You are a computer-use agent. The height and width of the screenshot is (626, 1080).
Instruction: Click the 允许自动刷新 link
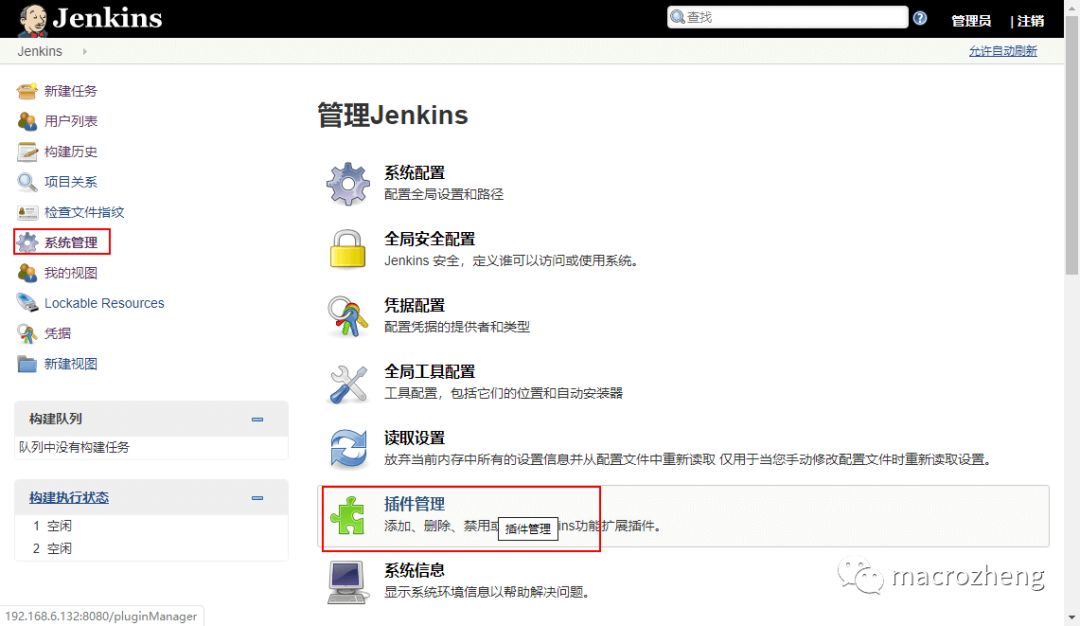click(x=1002, y=51)
